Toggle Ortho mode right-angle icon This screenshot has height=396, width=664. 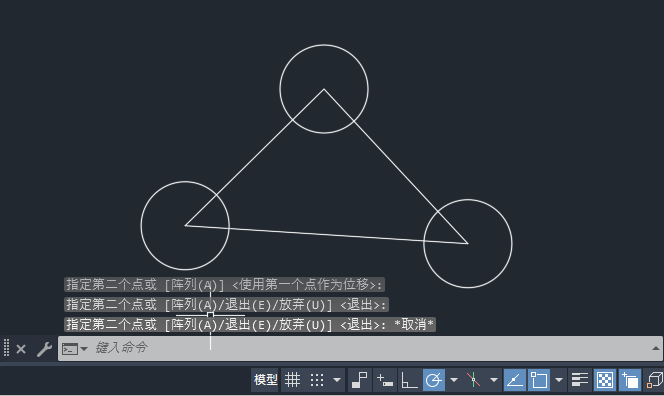(409, 379)
